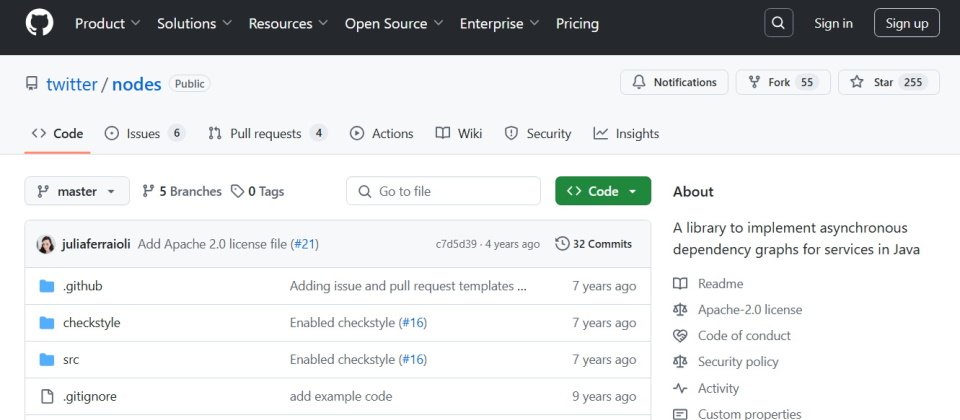960x420 pixels.
Task: Click the commits history clock icon
Action: tap(562, 244)
